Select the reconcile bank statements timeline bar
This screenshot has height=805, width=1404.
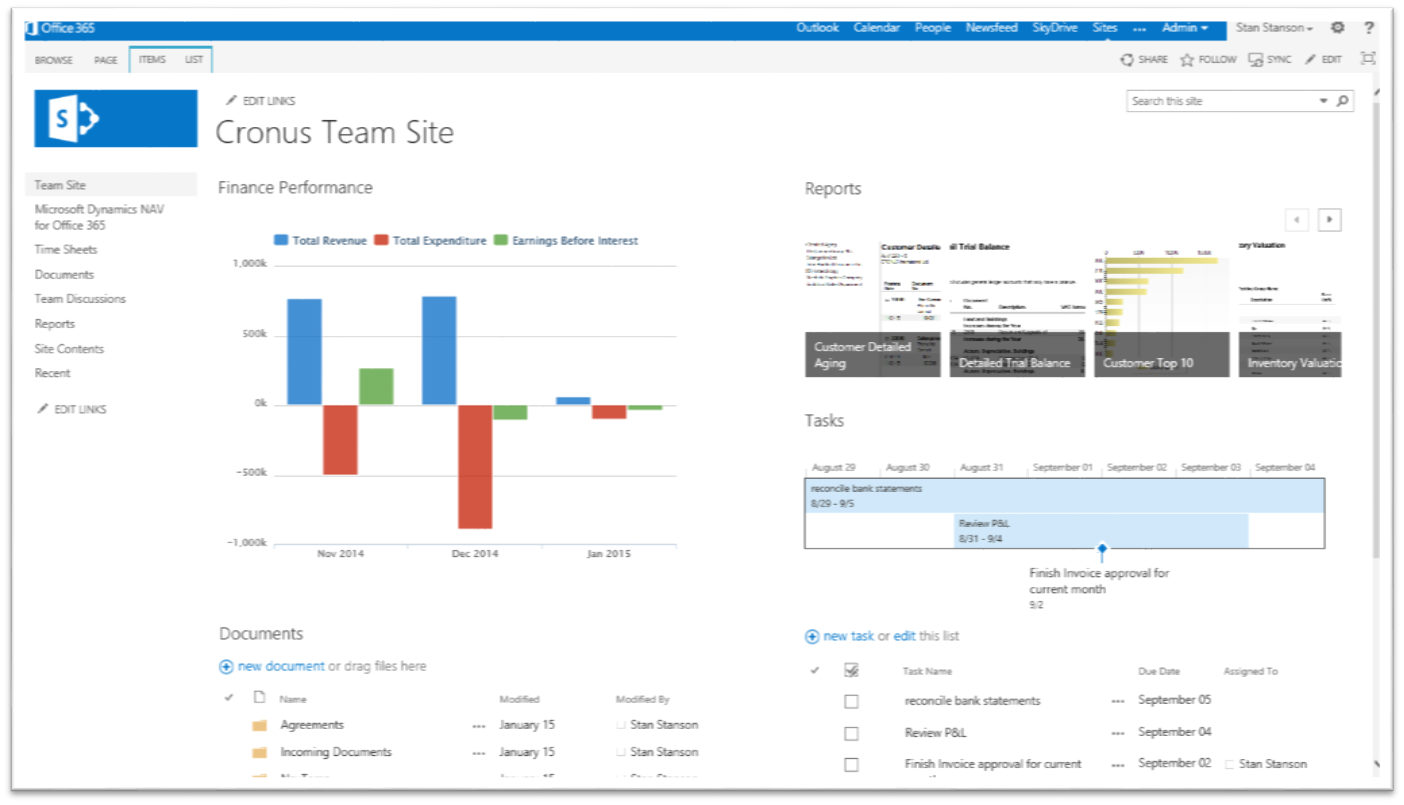pyautogui.click(x=1065, y=496)
